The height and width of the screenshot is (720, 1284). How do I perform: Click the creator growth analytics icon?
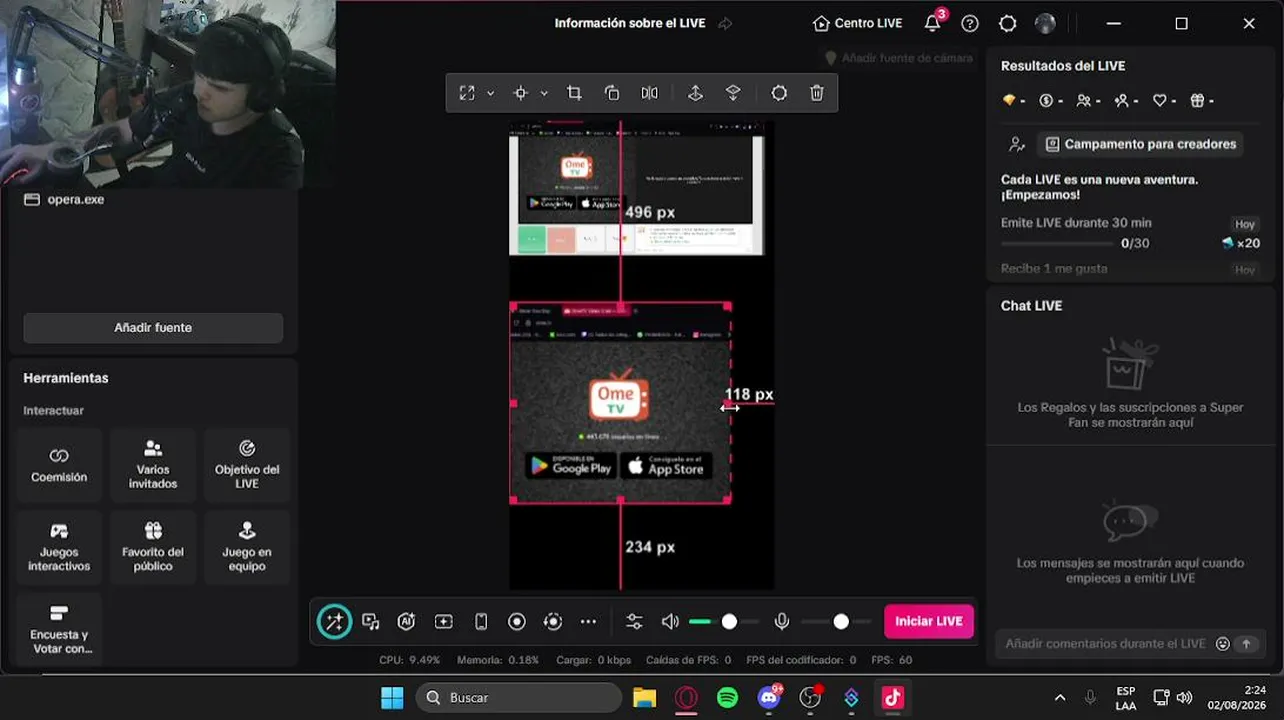tap(1017, 144)
